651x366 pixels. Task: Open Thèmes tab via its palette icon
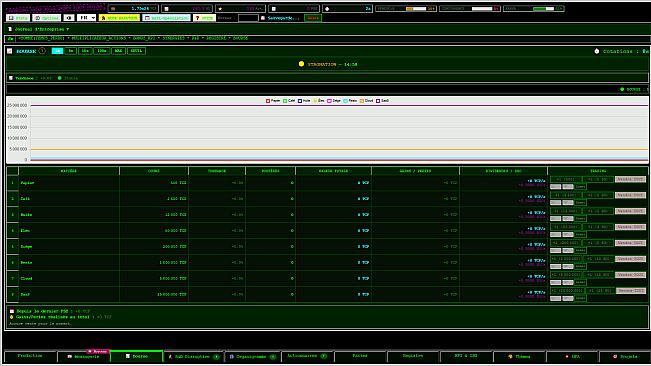coord(510,356)
